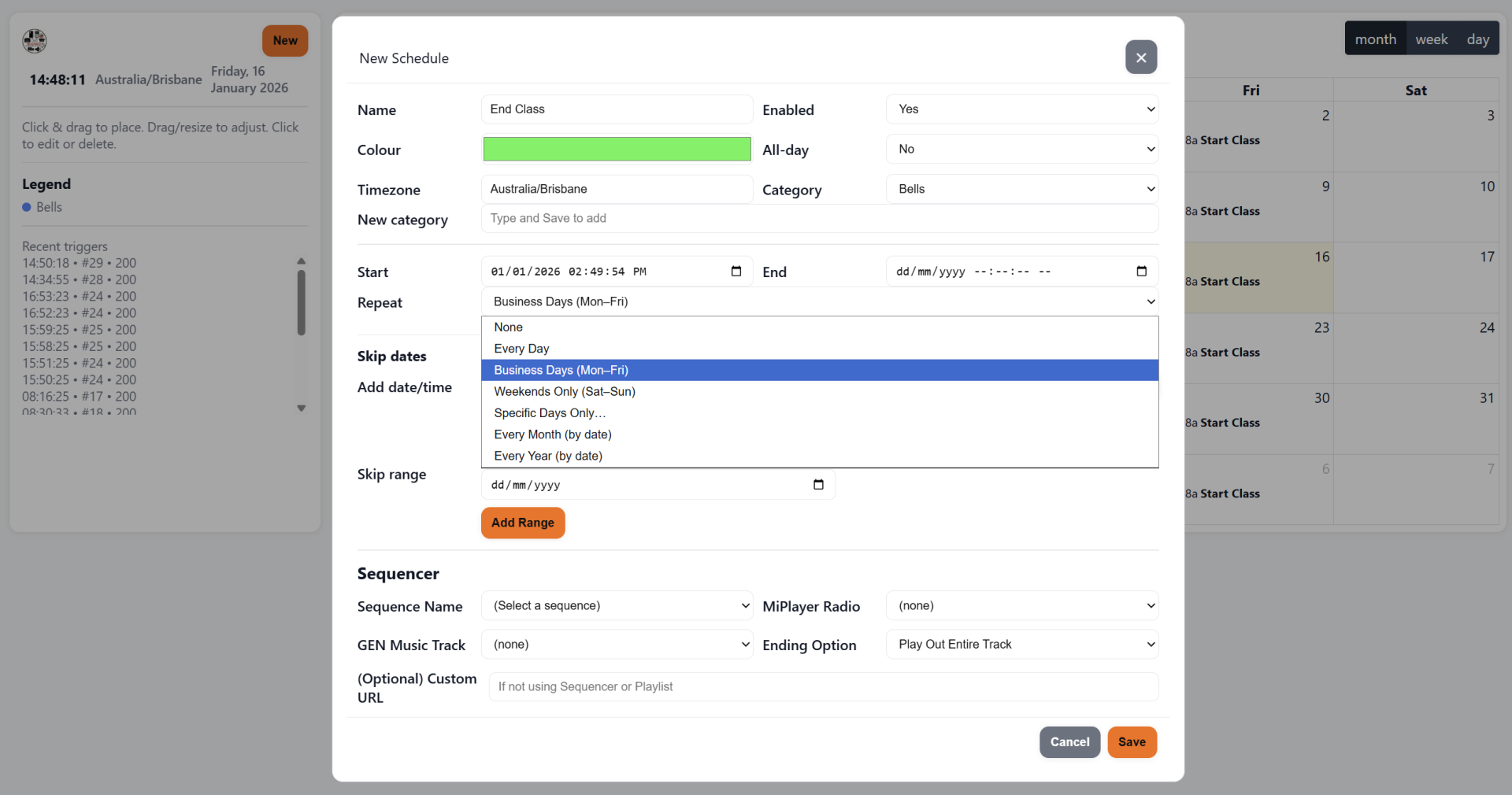
Task: Click the Add Range button
Action: point(522,523)
